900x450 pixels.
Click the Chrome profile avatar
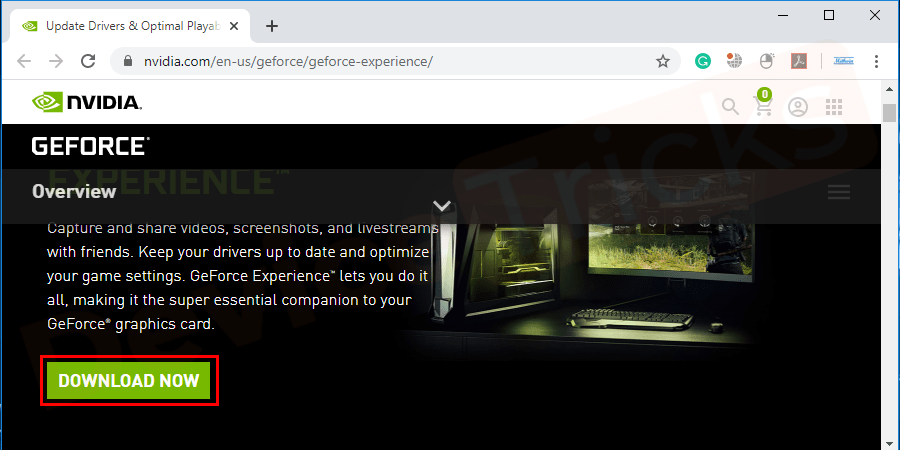[x=843, y=61]
